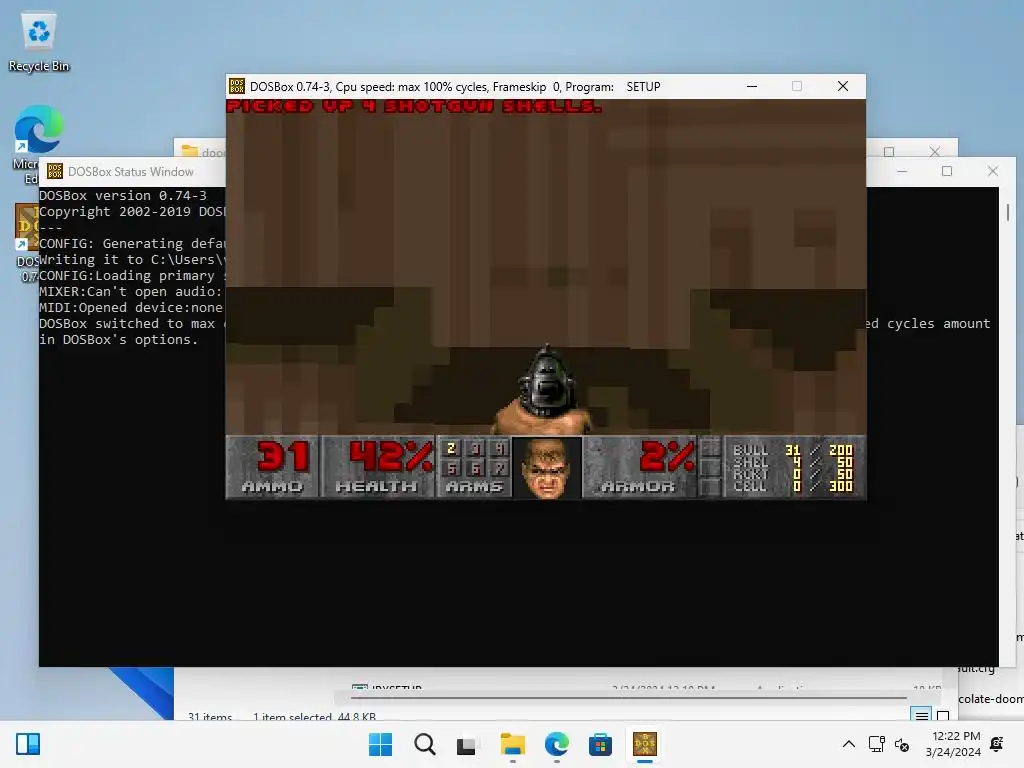Maximize the File Explorer window behind
The height and width of the screenshot is (768, 1024).
coord(889,152)
